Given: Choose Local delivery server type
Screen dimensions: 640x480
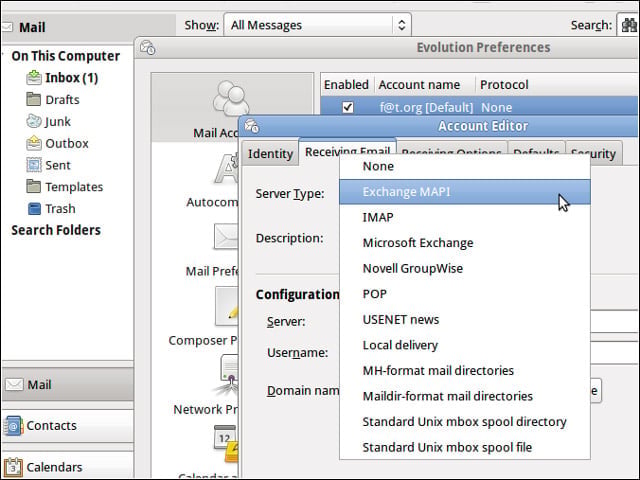Looking at the screenshot, I should tap(464, 345).
